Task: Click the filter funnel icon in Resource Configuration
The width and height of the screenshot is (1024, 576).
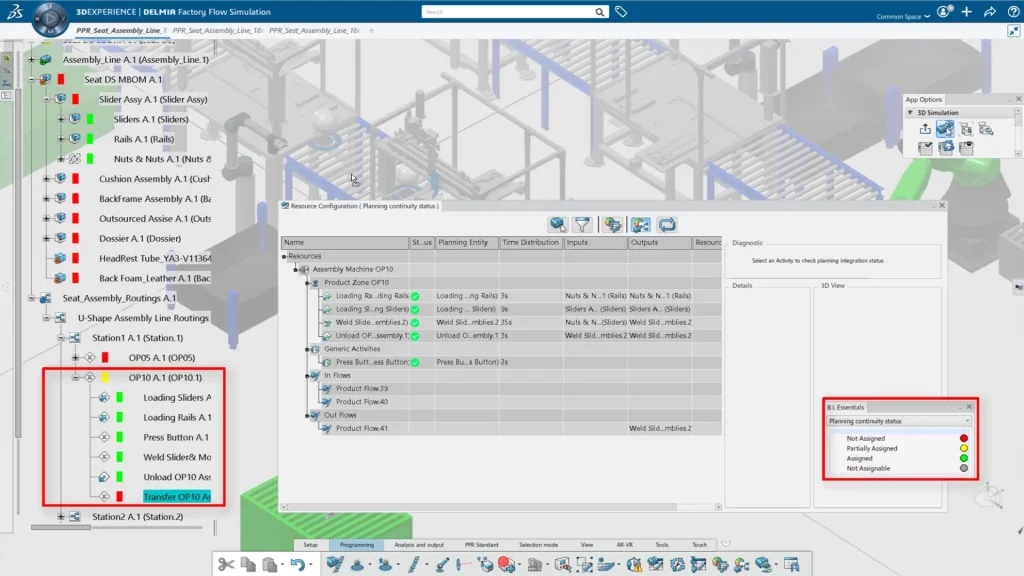Action: [582, 225]
